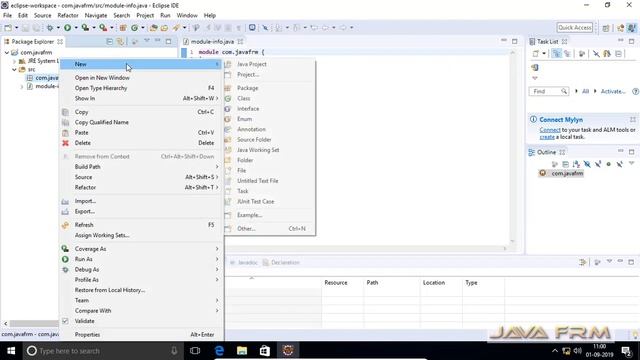
Task: Click the All link in Task List
Action: click(x=585, y=91)
